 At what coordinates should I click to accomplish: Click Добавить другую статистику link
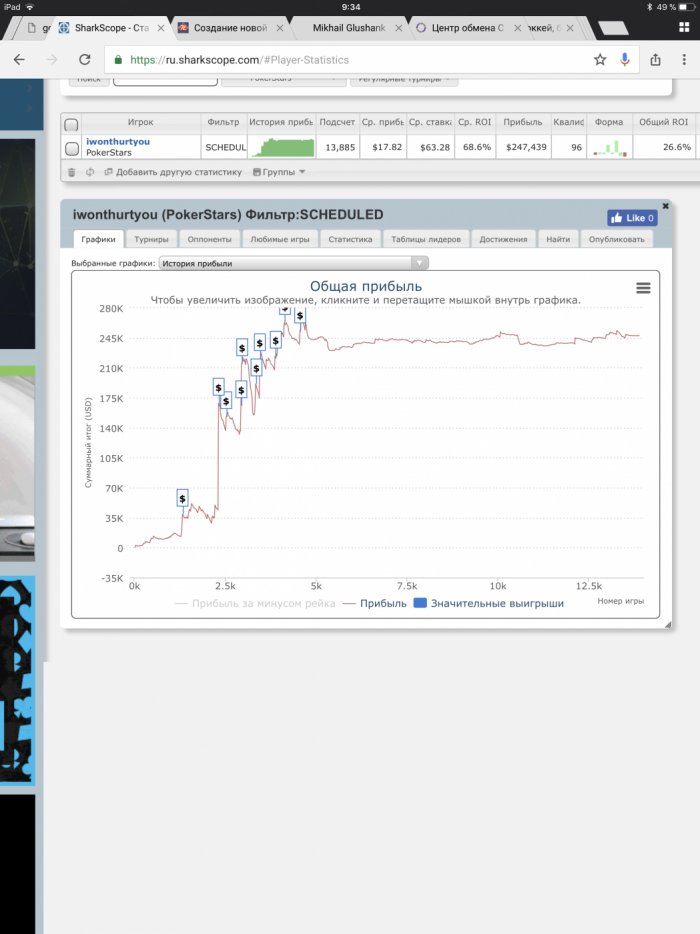point(173,172)
